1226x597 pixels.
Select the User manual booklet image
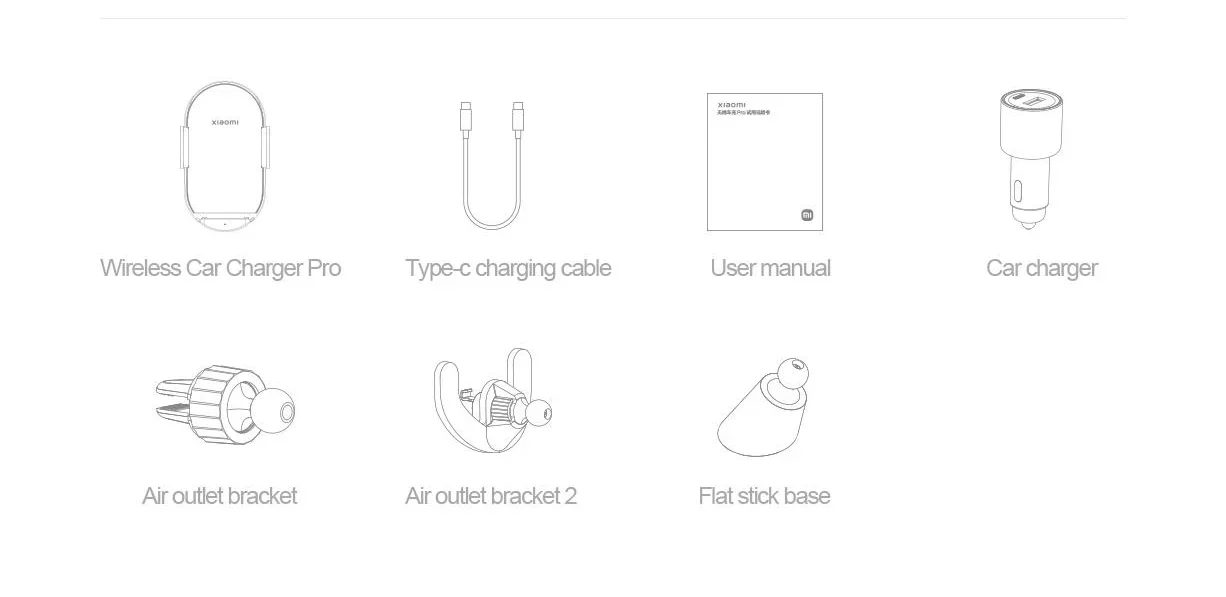[765, 162]
